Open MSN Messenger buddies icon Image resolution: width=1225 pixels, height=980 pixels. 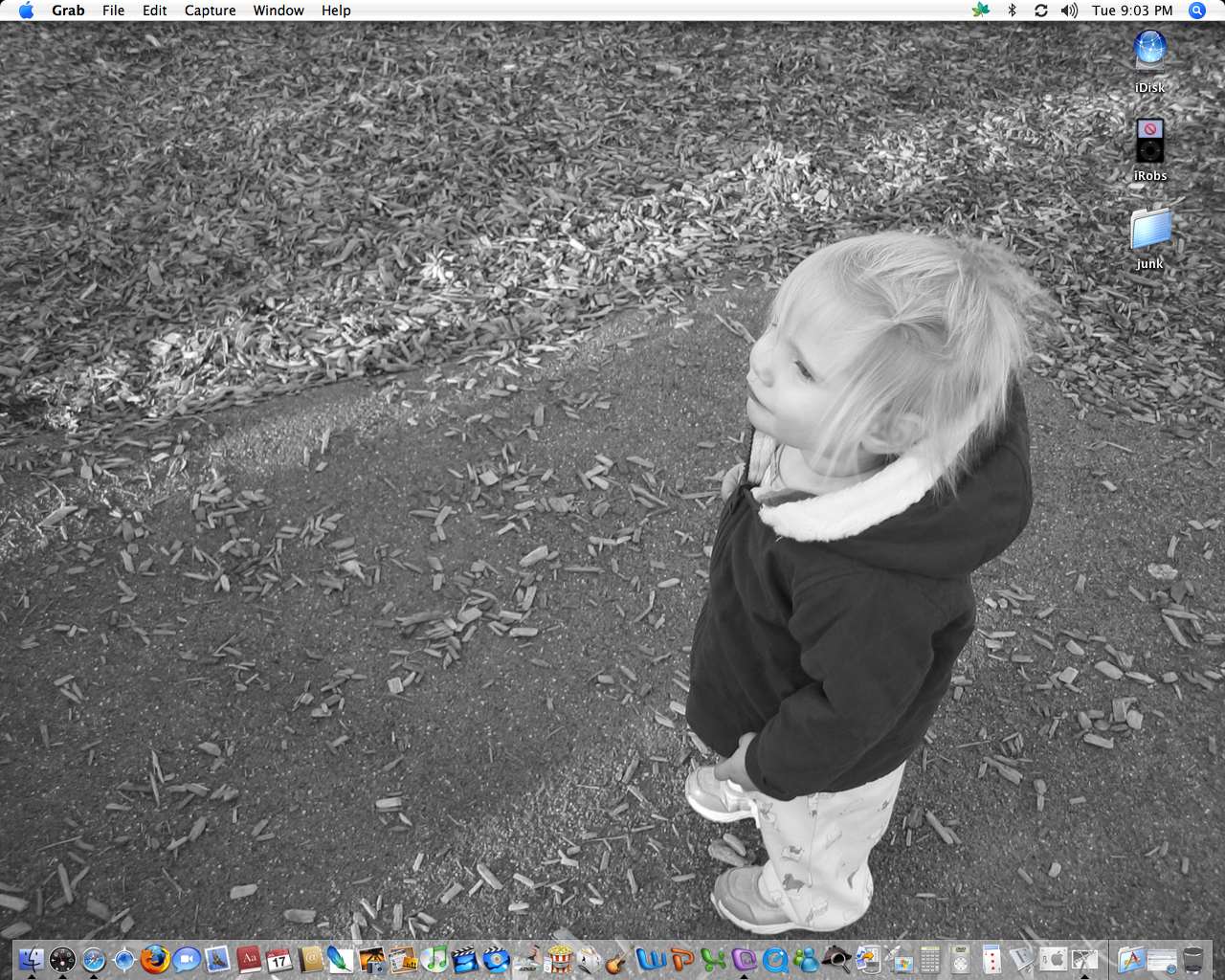tap(807, 959)
